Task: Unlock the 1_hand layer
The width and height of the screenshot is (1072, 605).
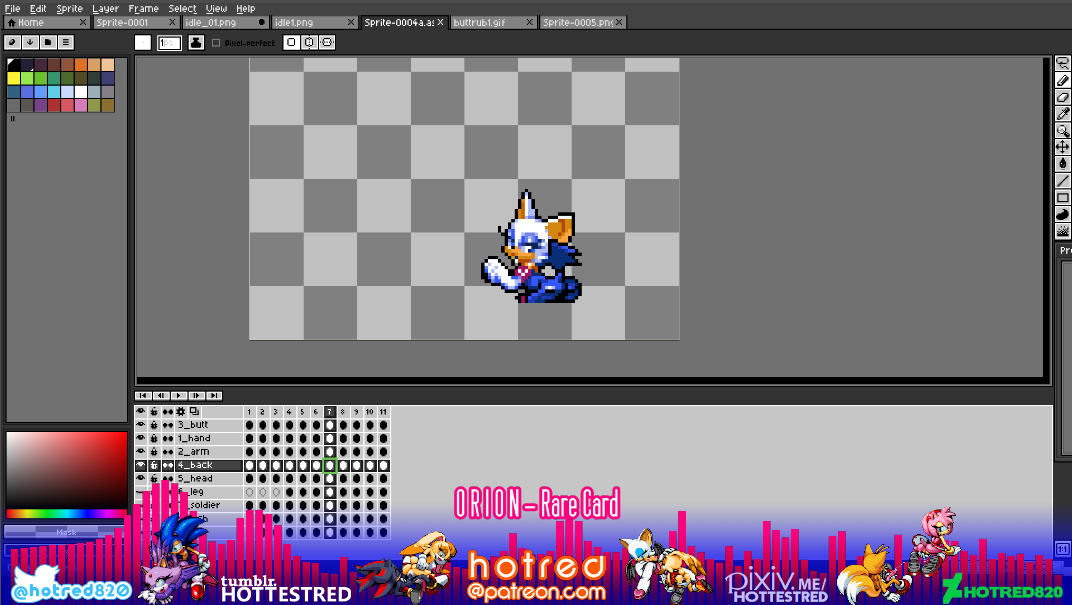Action: [x=154, y=438]
